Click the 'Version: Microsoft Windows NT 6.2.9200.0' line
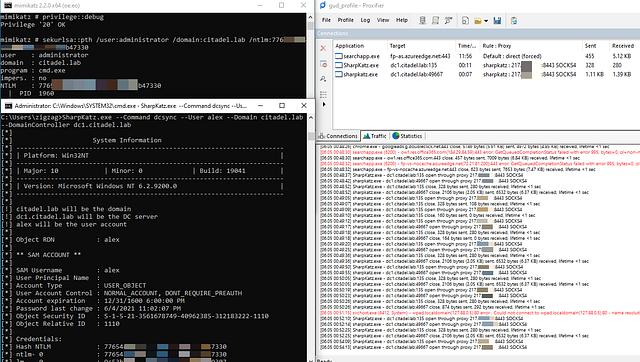The width and height of the screenshot is (640, 362). pos(100,186)
